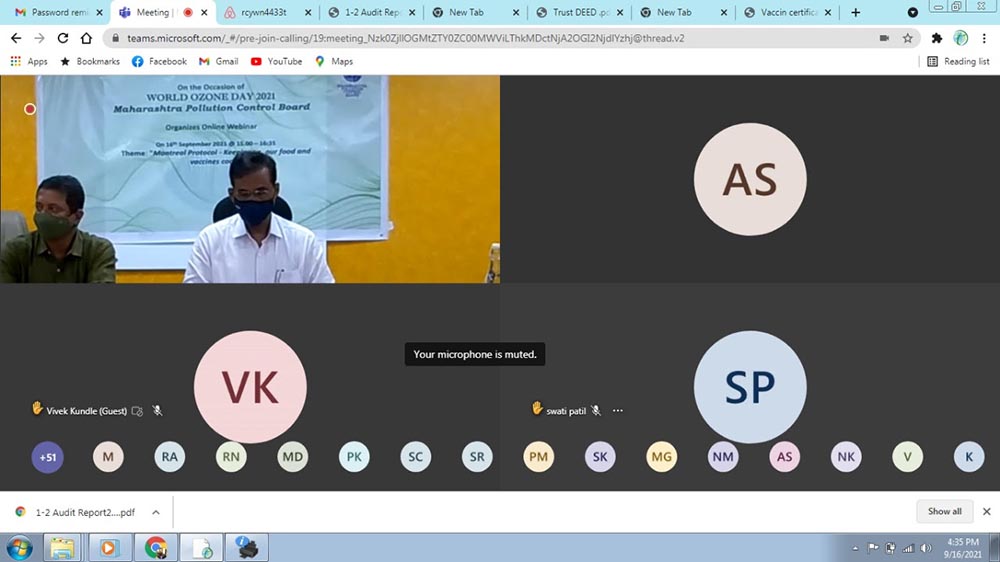The height and width of the screenshot is (562, 1000).
Task: Open the Chrome tab search dropdown
Action: 912,12
